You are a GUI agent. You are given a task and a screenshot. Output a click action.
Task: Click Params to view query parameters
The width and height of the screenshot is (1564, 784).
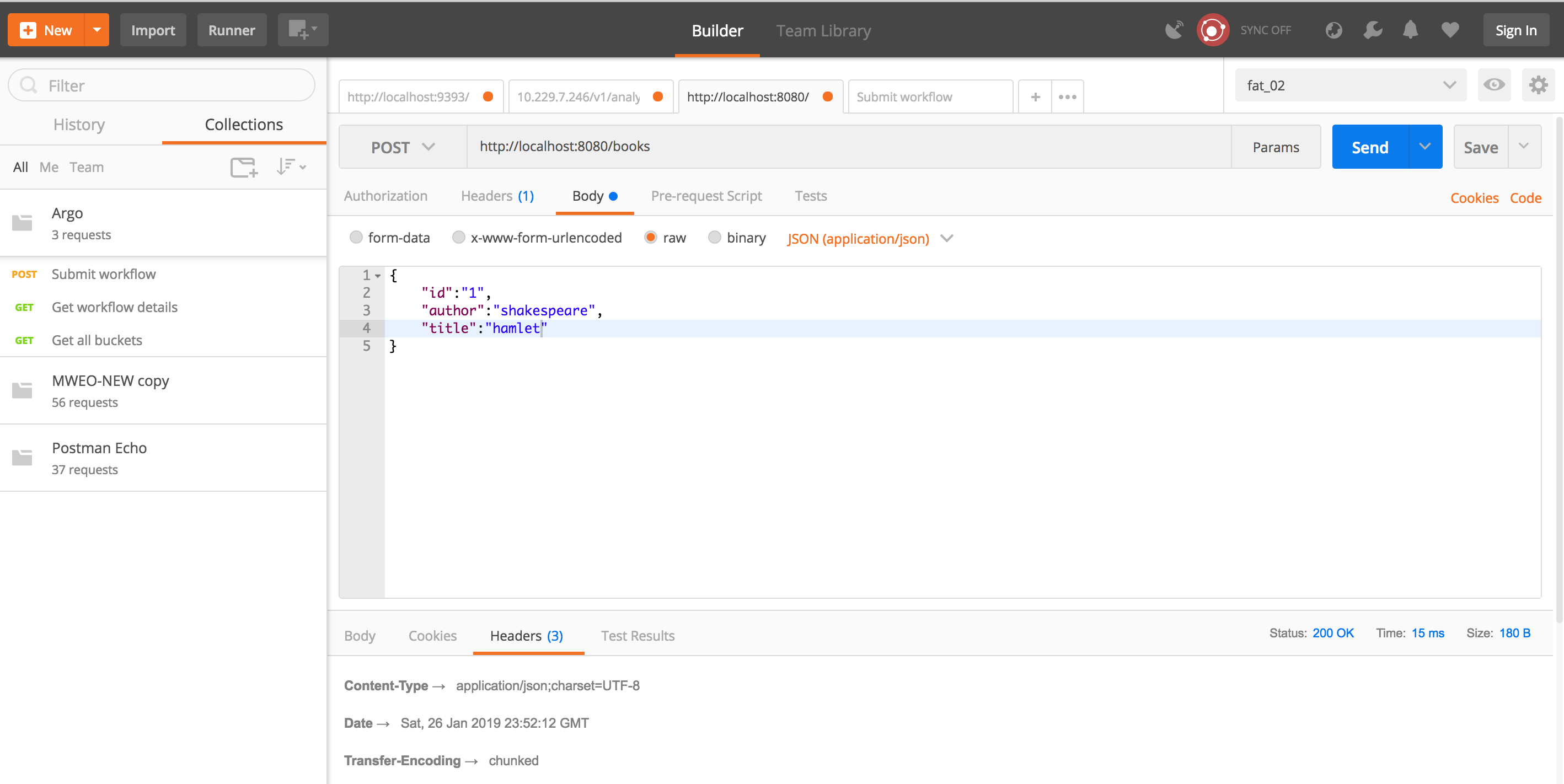point(1276,147)
